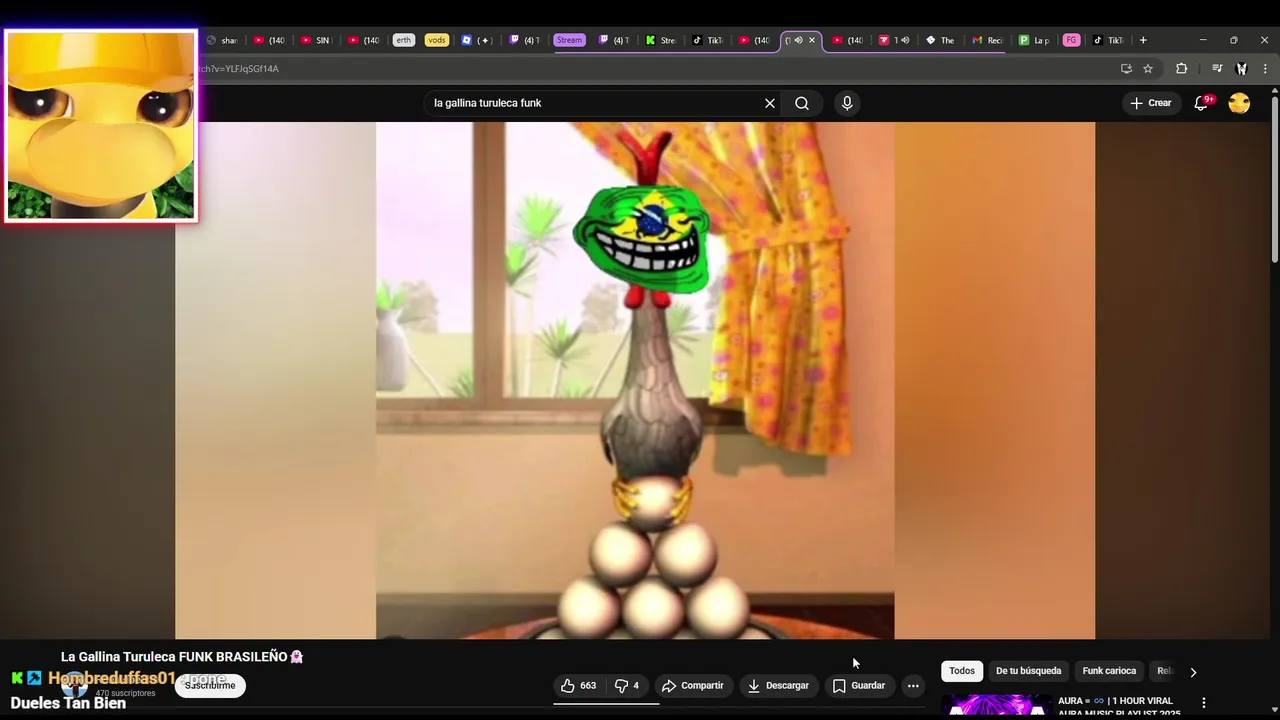The image size is (1280, 720).
Task: Click the install app icon in address bar
Action: click(1126, 69)
